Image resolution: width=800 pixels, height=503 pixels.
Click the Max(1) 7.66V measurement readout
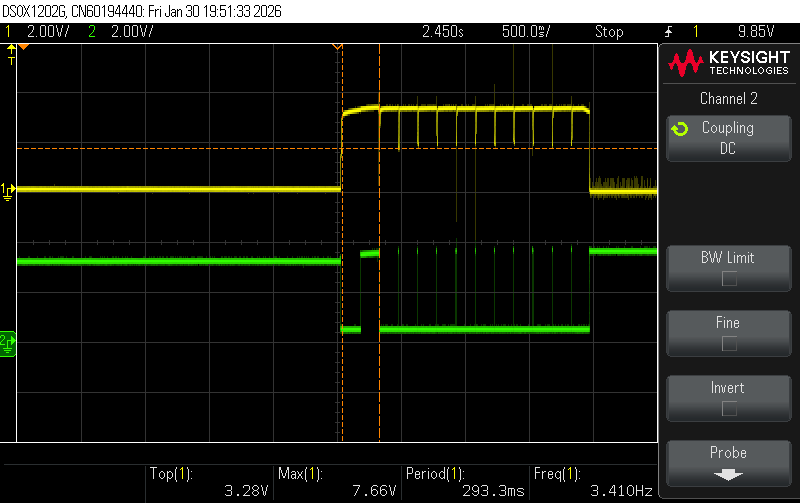pyautogui.click(x=337, y=482)
